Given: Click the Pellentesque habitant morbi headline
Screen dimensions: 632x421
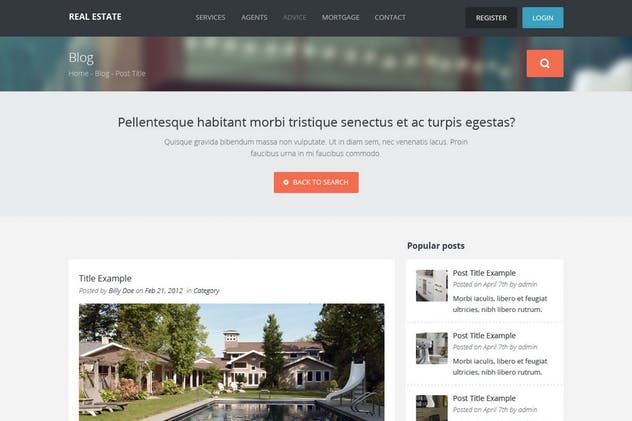Looking at the screenshot, I should tap(316, 122).
